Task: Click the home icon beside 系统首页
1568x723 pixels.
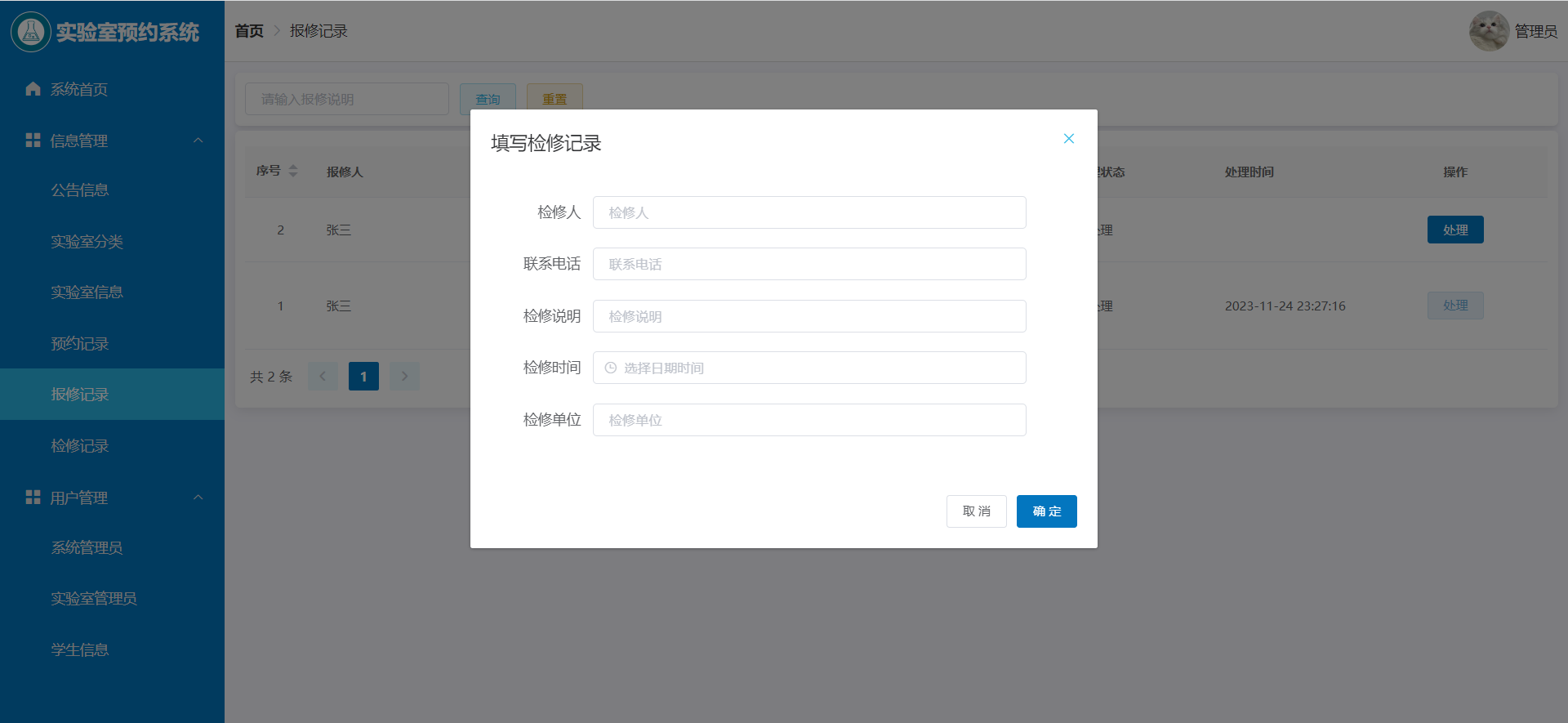Action: [33, 89]
